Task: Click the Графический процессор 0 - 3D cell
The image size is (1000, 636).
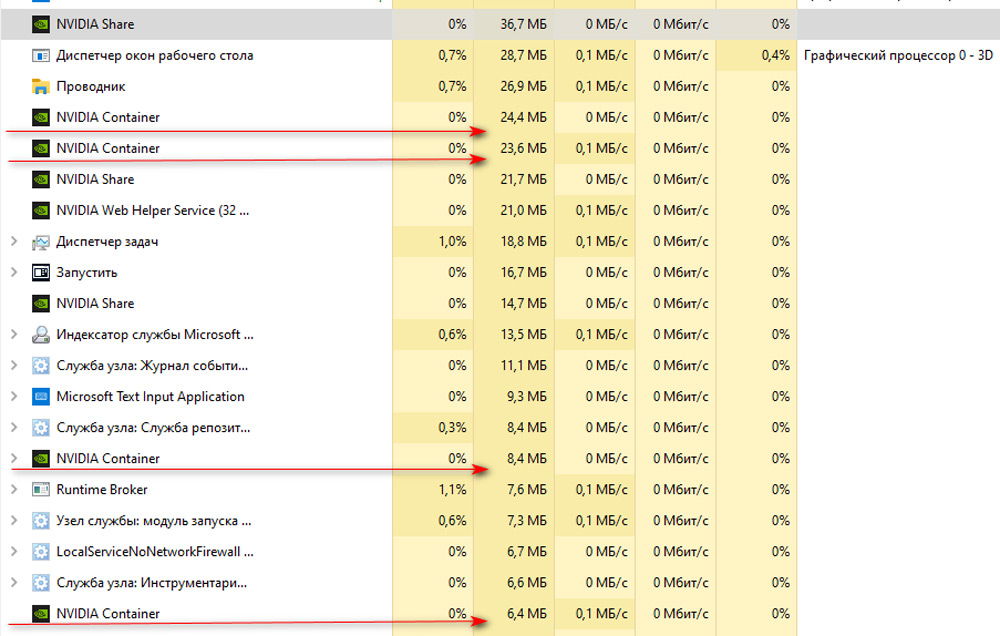Action: (898, 55)
